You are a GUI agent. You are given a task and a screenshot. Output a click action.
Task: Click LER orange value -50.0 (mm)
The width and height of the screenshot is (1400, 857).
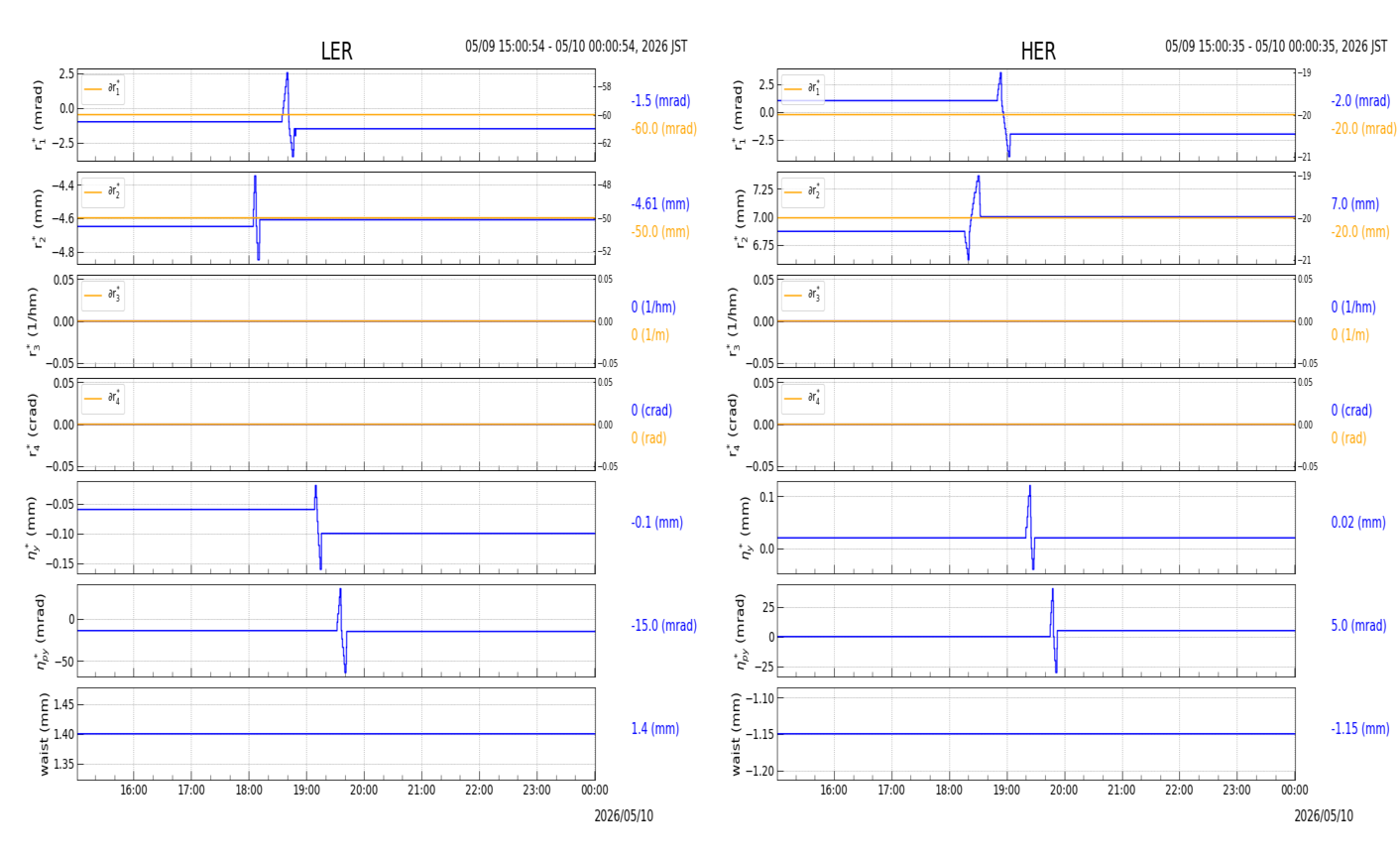click(660, 232)
